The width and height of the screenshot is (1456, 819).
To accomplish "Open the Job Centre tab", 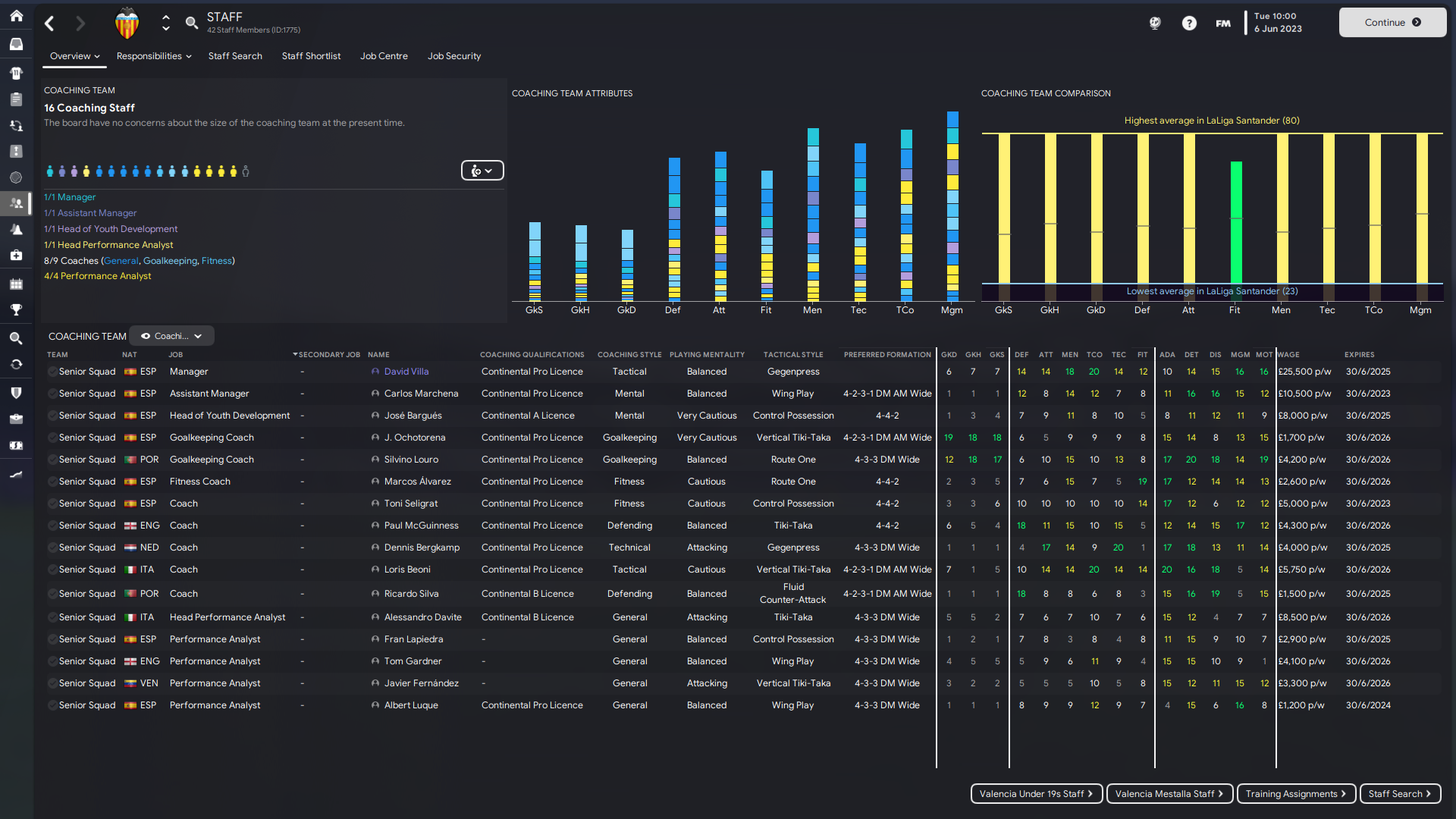I will [x=384, y=56].
